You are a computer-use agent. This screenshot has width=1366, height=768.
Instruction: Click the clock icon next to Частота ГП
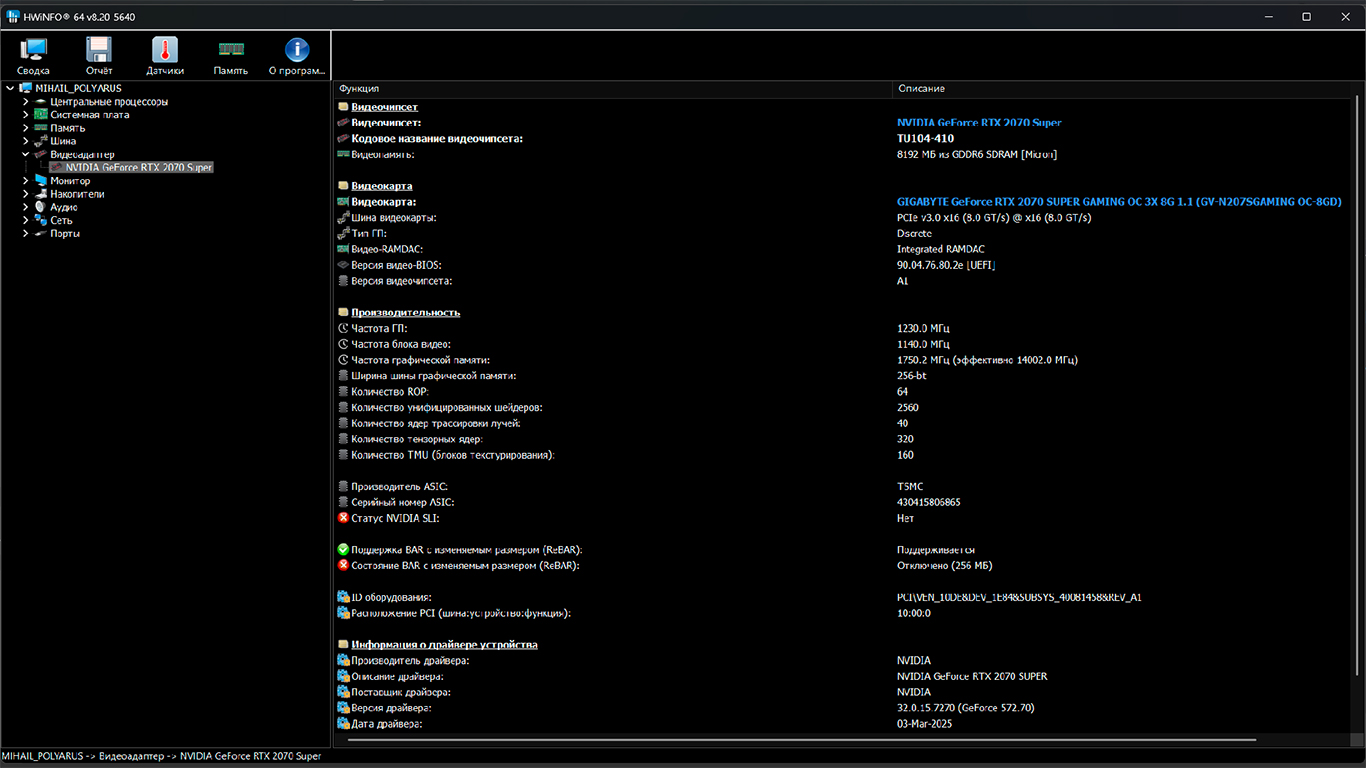tap(343, 328)
